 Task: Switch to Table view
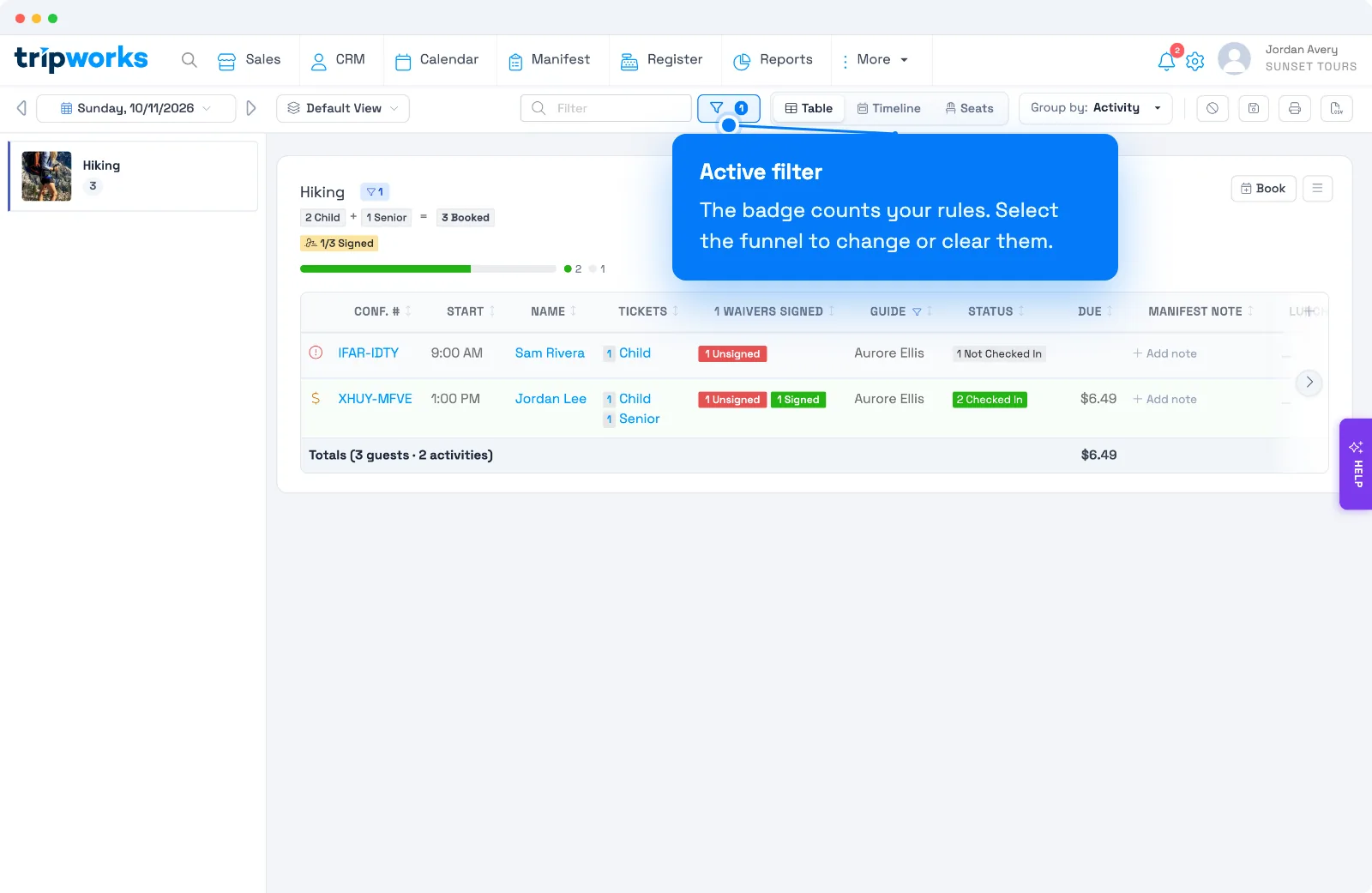(x=809, y=108)
